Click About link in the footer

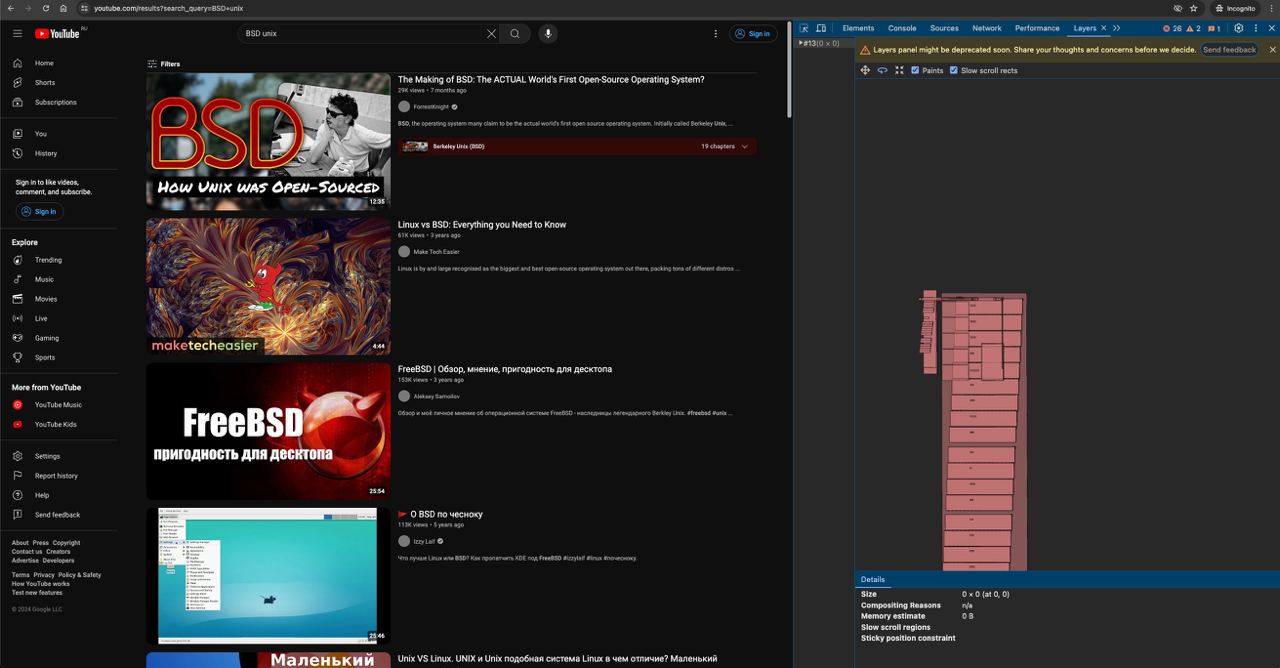[x=20, y=543]
